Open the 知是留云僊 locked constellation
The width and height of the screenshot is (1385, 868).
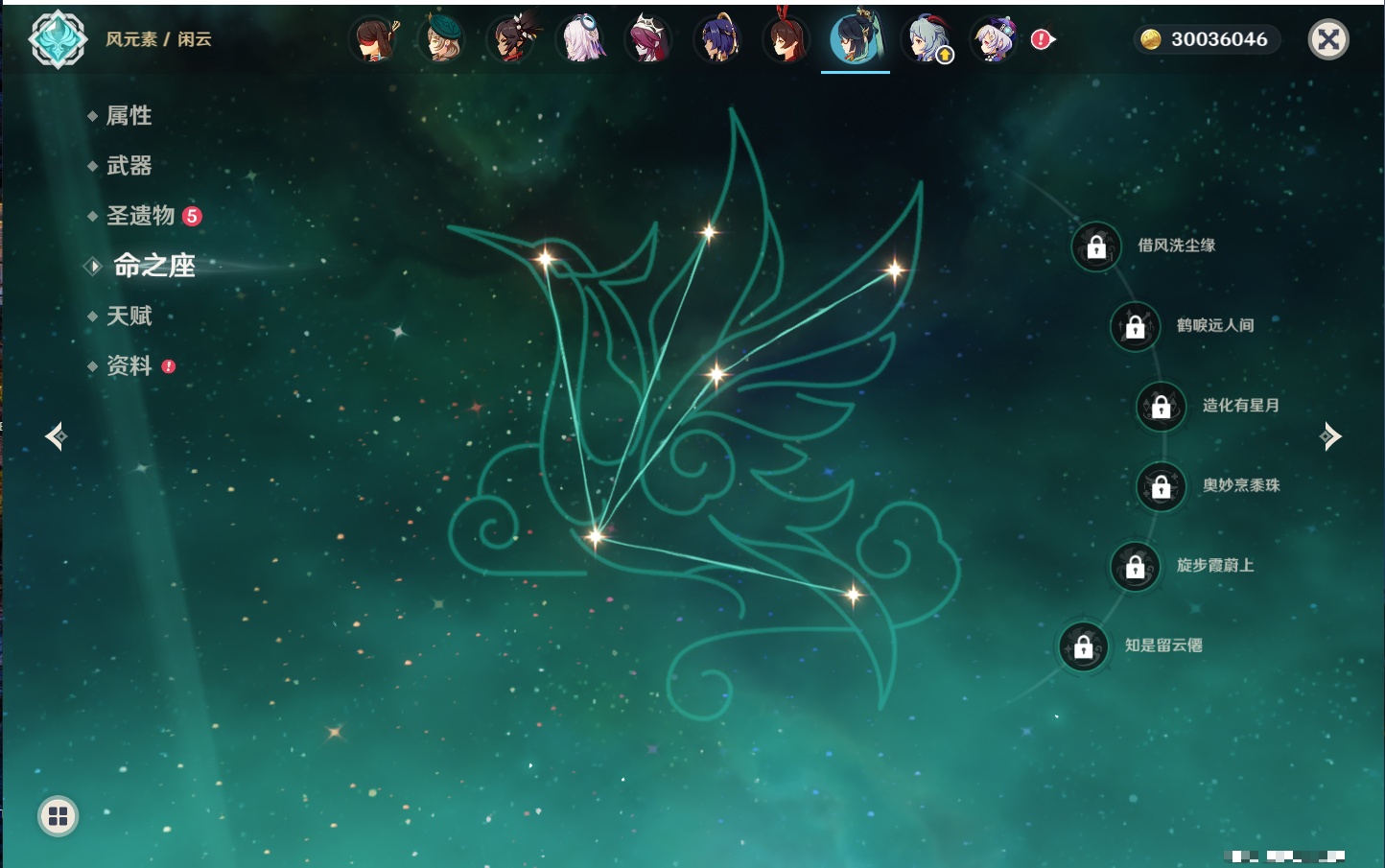point(1084,647)
